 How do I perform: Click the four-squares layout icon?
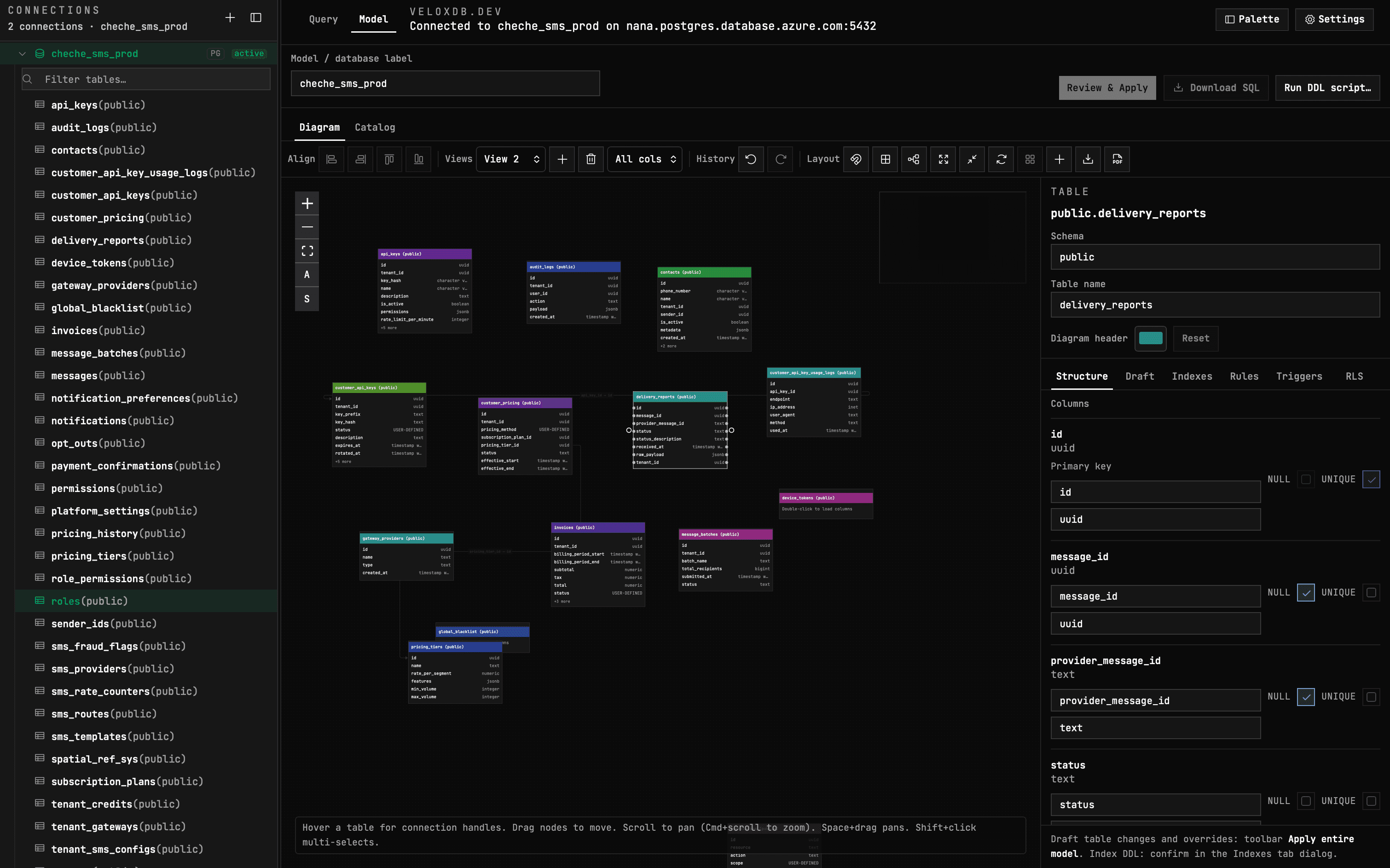[x=1030, y=159]
